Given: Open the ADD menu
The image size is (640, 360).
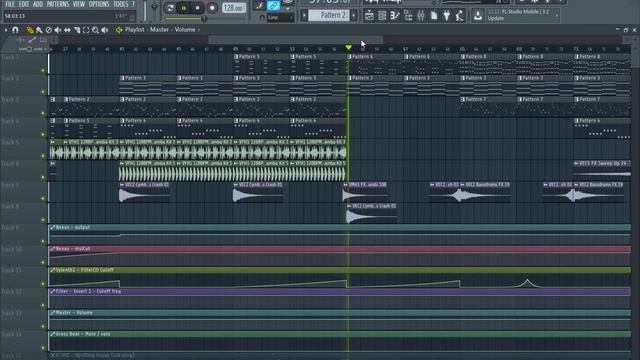Looking at the screenshot, I should [x=38, y=4].
